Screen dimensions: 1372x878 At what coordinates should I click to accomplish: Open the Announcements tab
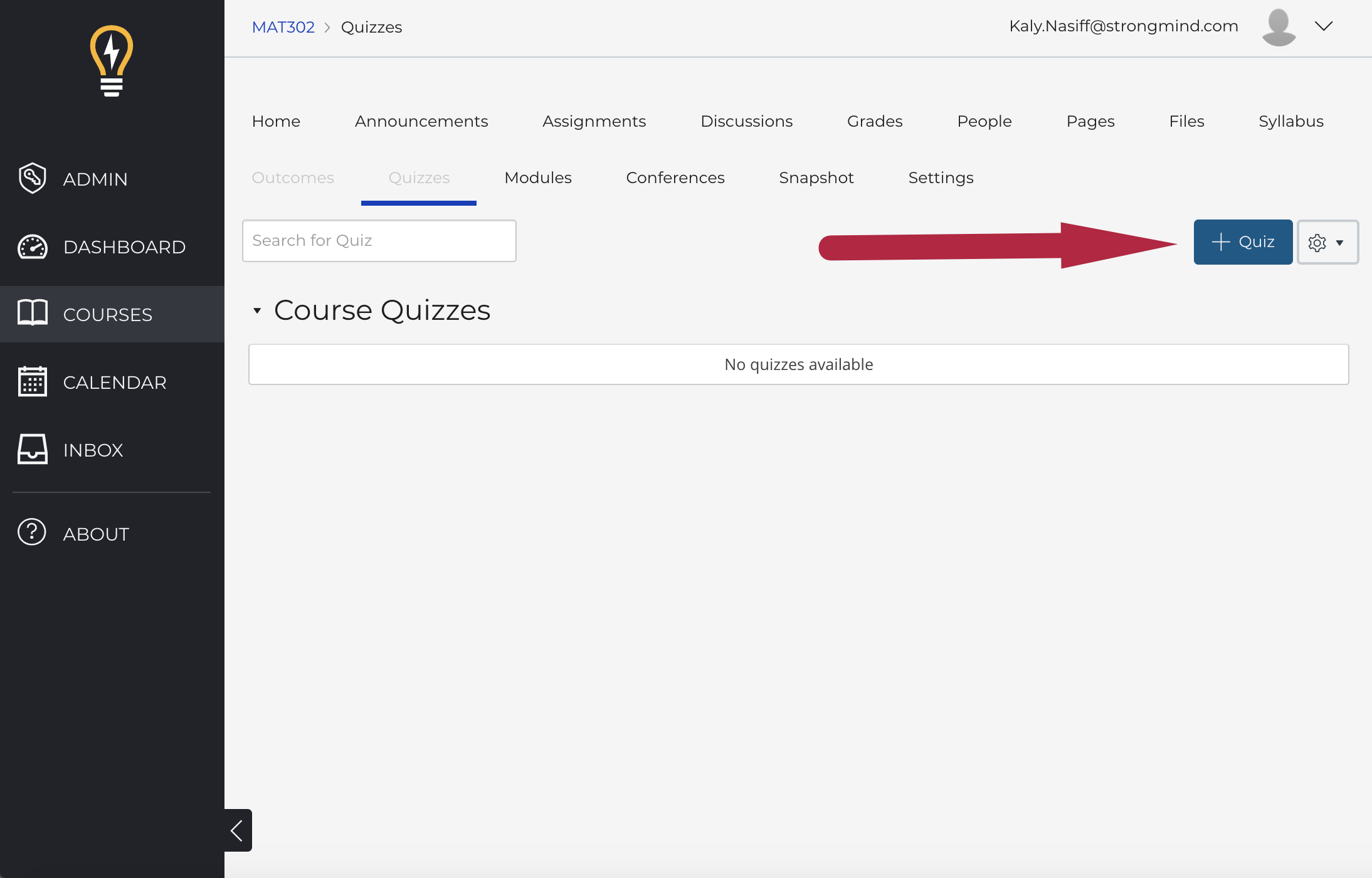[x=421, y=121]
